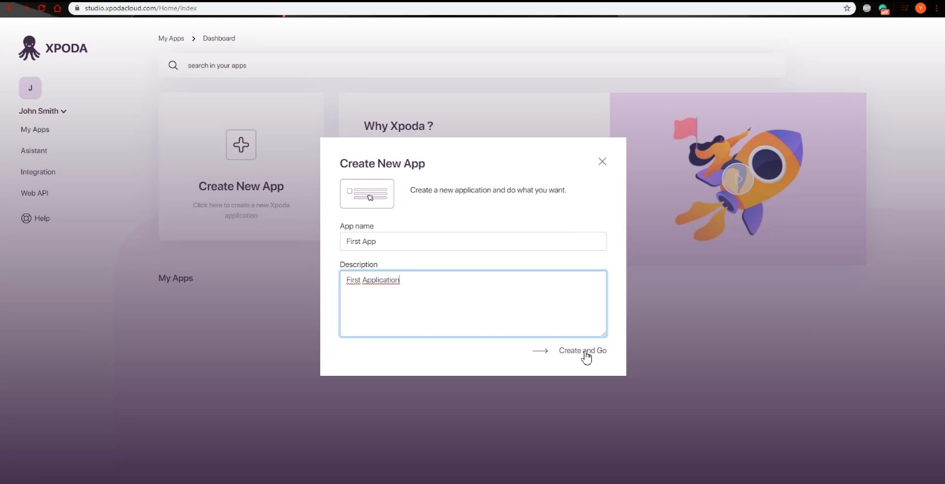Click the arrow icon beside Create and Go
Image resolution: width=945 pixels, height=484 pixels.
[x=540, y=351]
